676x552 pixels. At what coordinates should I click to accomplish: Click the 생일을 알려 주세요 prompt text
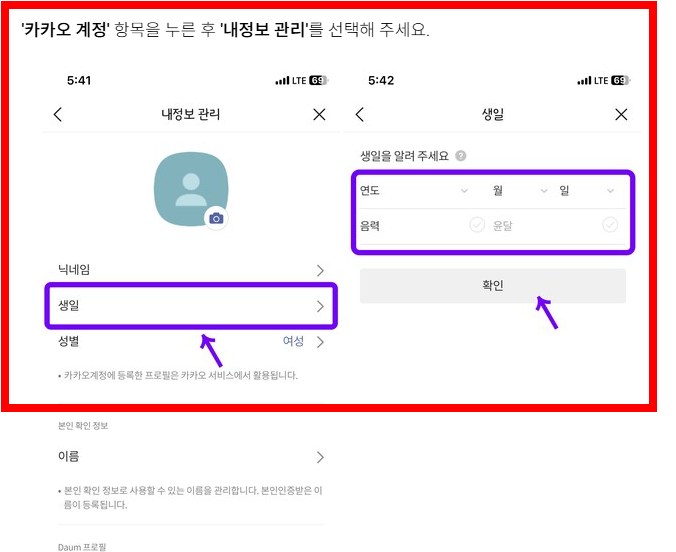[x=404, y=156]
